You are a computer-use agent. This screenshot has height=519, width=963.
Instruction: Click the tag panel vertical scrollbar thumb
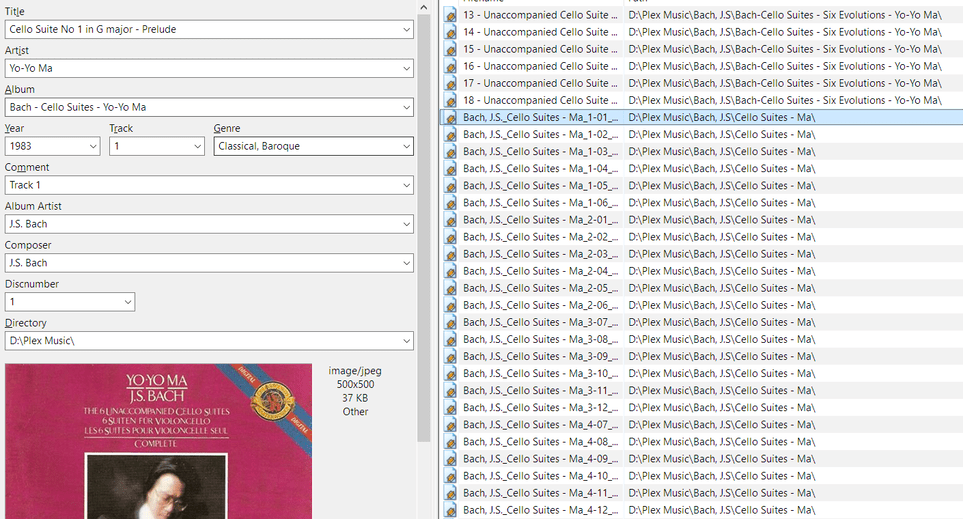(x=423, y=228)
